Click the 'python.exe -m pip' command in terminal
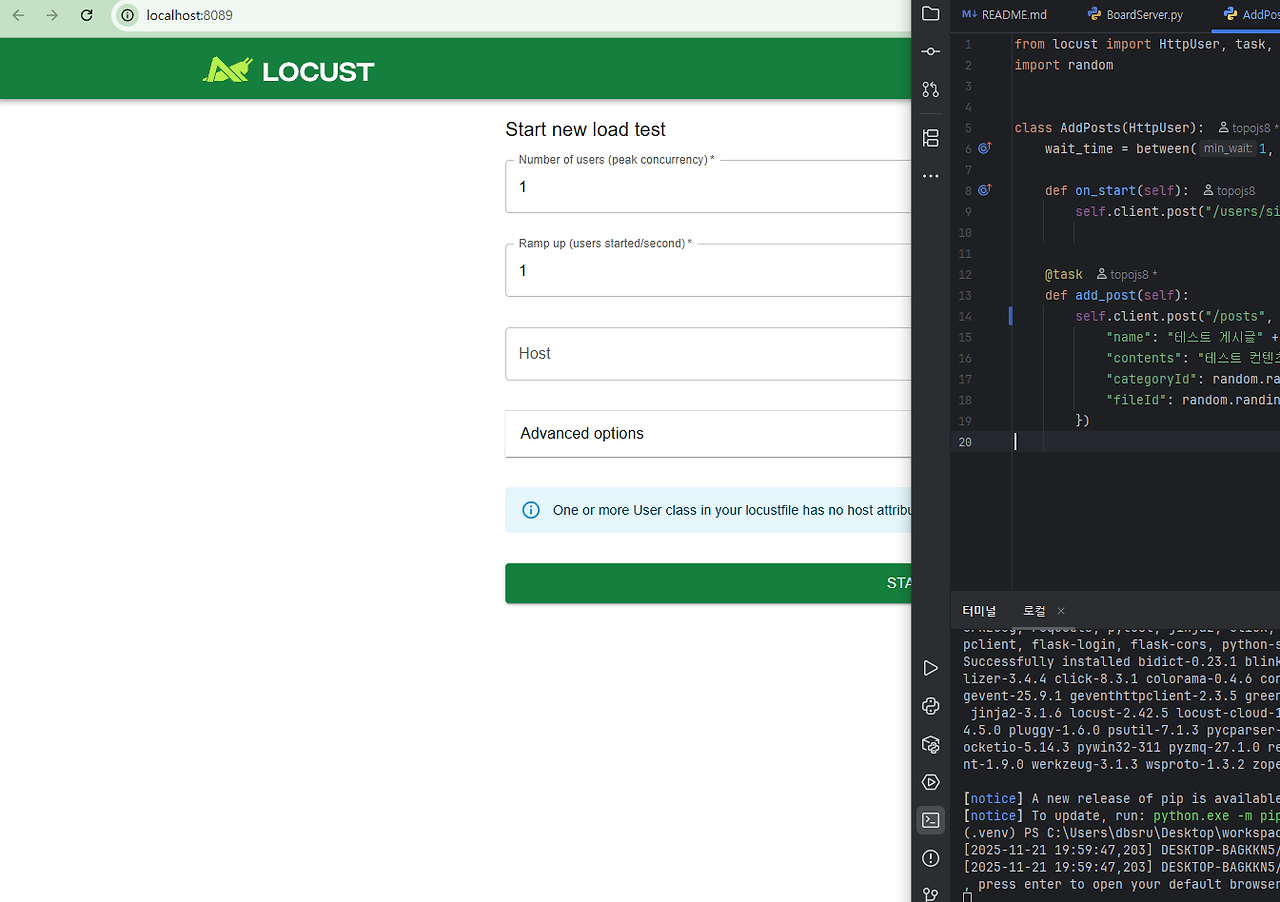This screenshot has height=902, width=1280. click(1216, 816)
